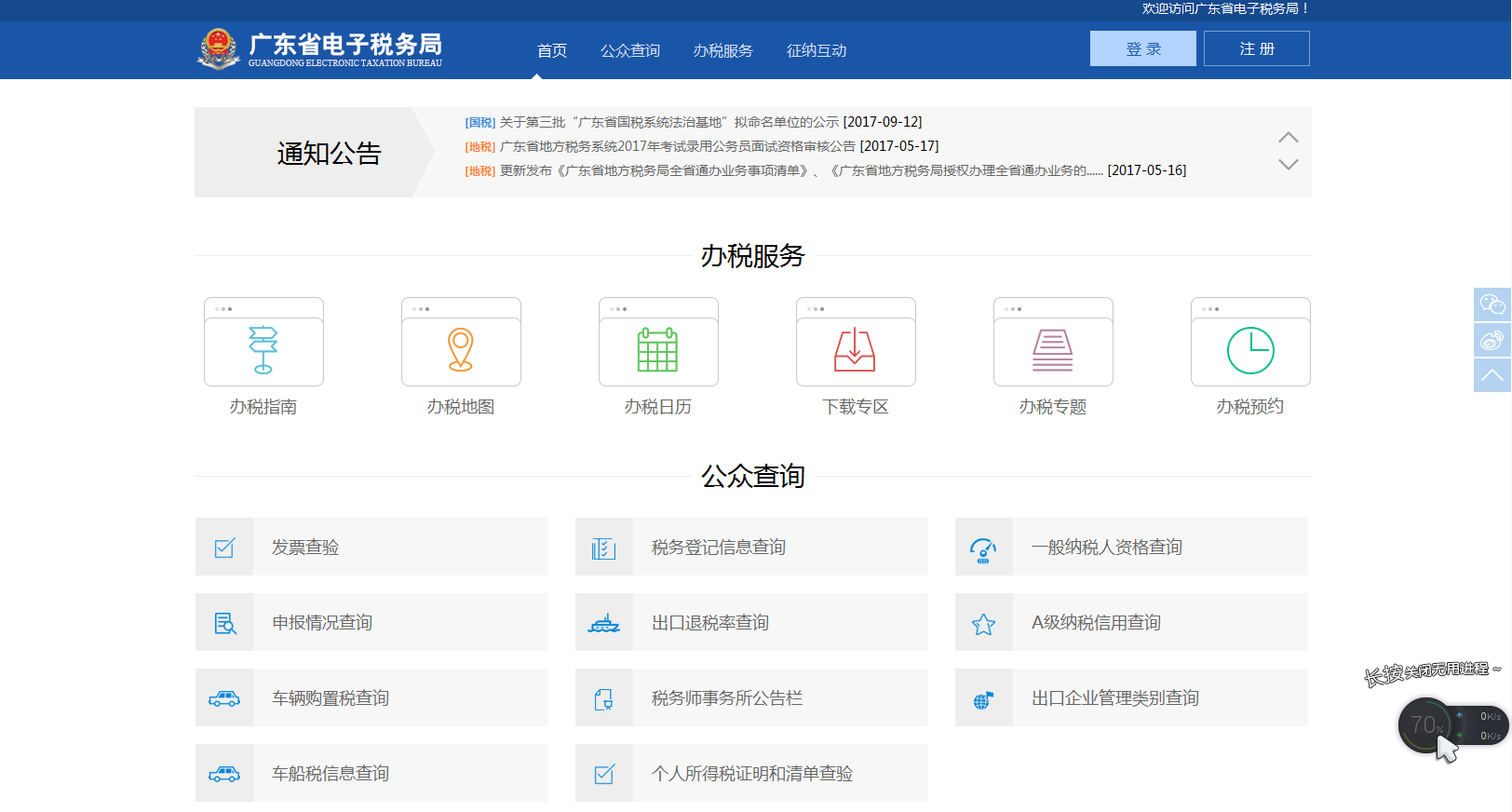Click the 申报情况查询 search document icon
Image resolution: width=1512 pixels, height=812 pixels.
point(224,623)
